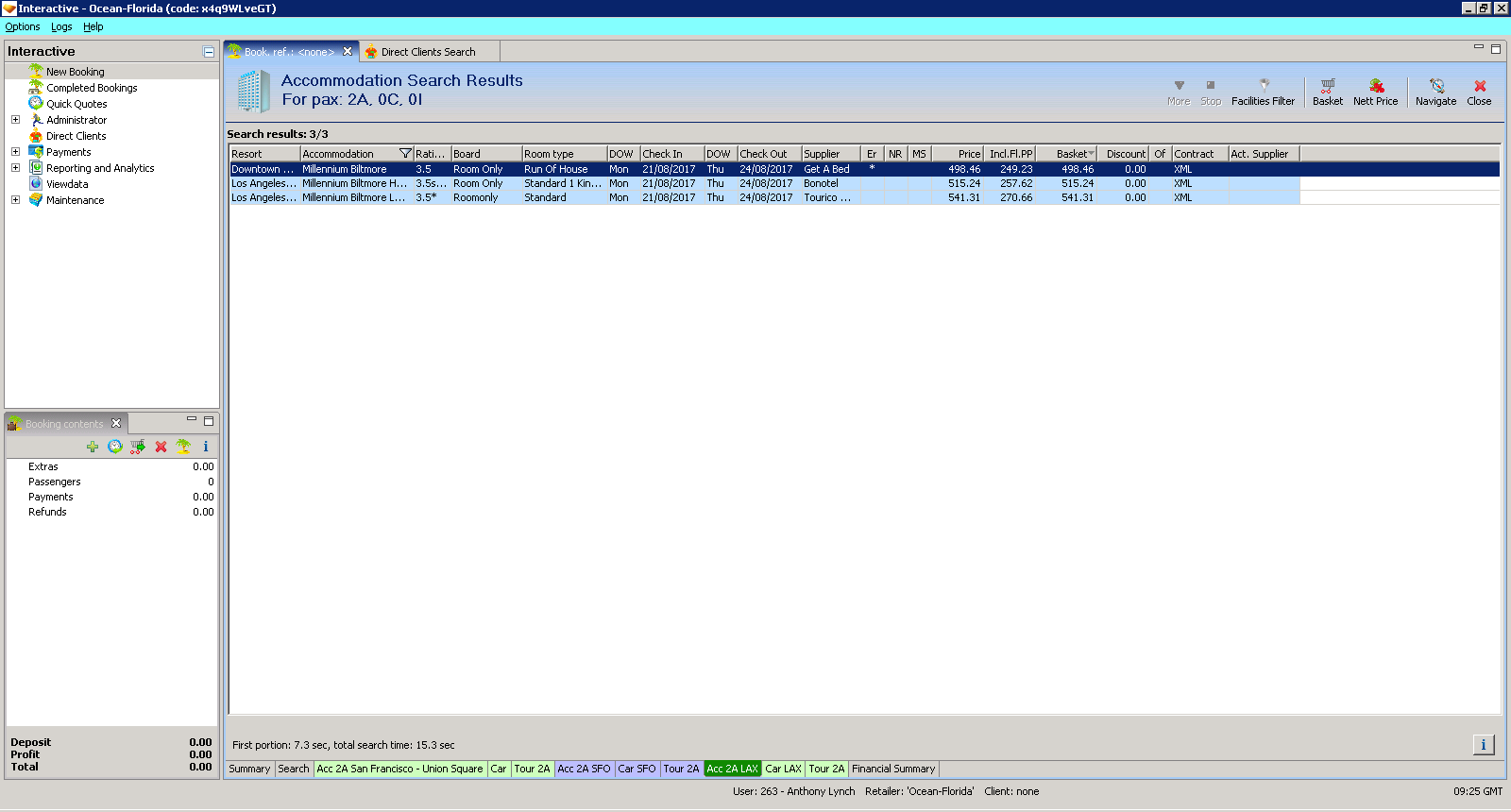Click the Payments dollar icon
This screenshot has width=1511, height=812.
(36, 151)
